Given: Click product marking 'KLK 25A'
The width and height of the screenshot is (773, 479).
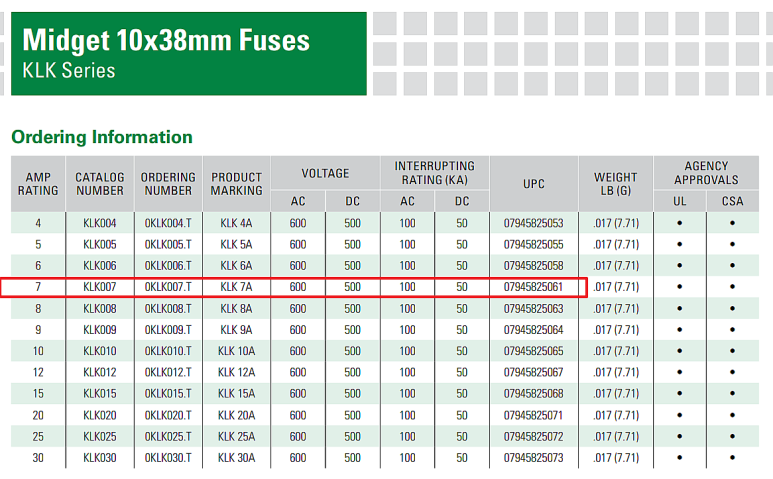Looking at the screenshot, I should click(x=237, y=437).
